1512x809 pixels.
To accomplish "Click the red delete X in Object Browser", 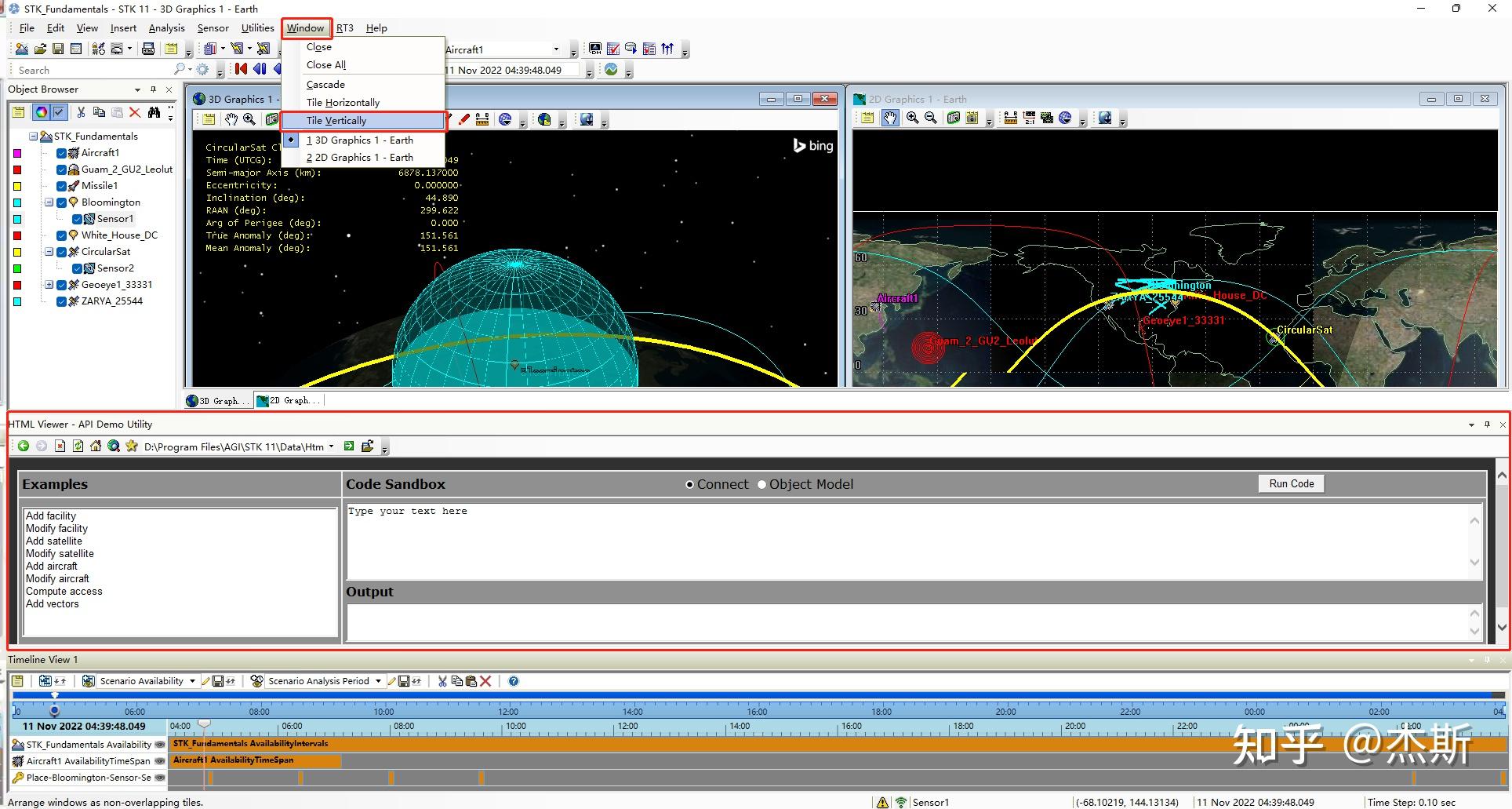I will pos(135,112).
